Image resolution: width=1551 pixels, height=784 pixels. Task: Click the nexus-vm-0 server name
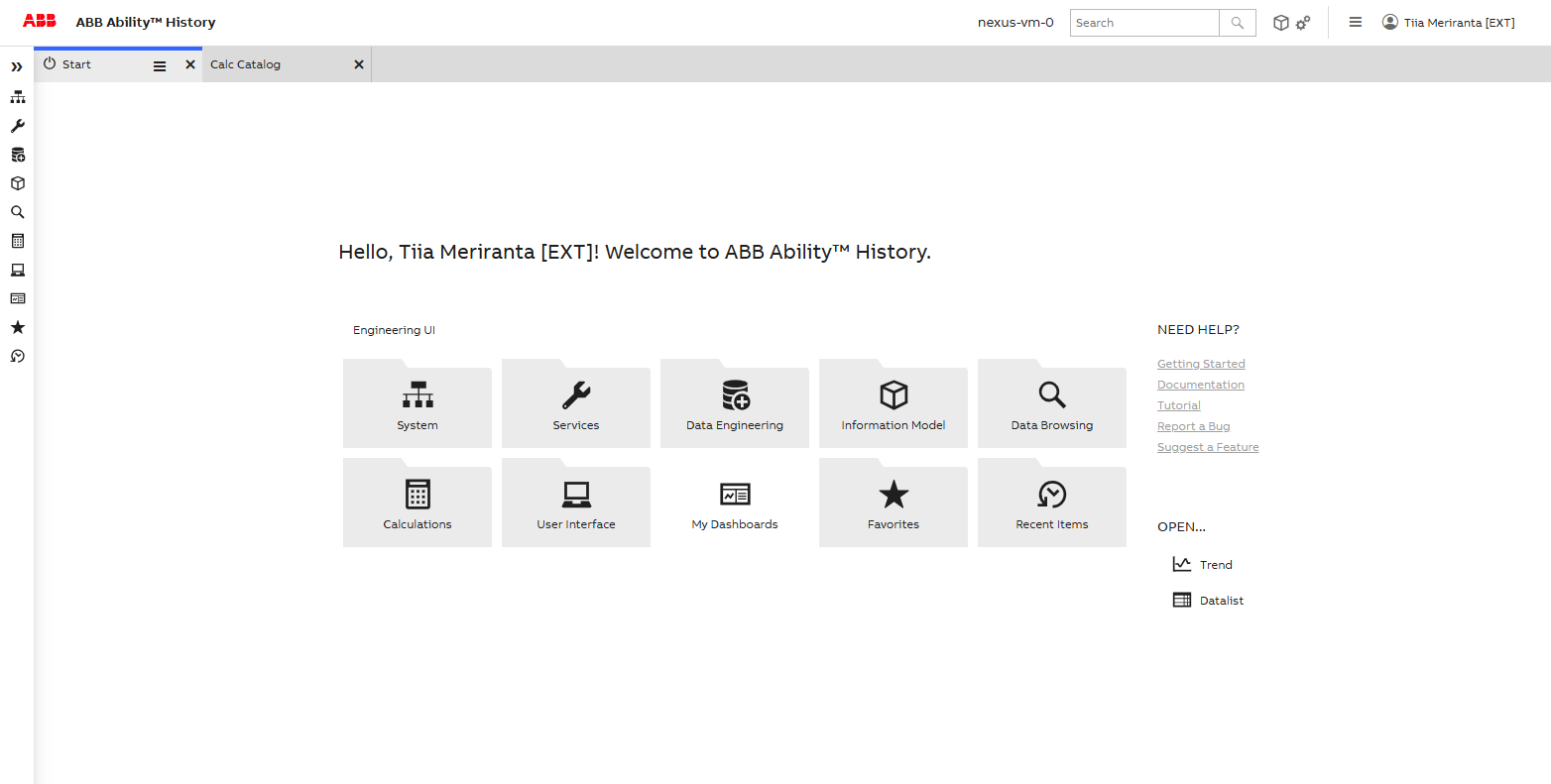[x=1015, y=22]
